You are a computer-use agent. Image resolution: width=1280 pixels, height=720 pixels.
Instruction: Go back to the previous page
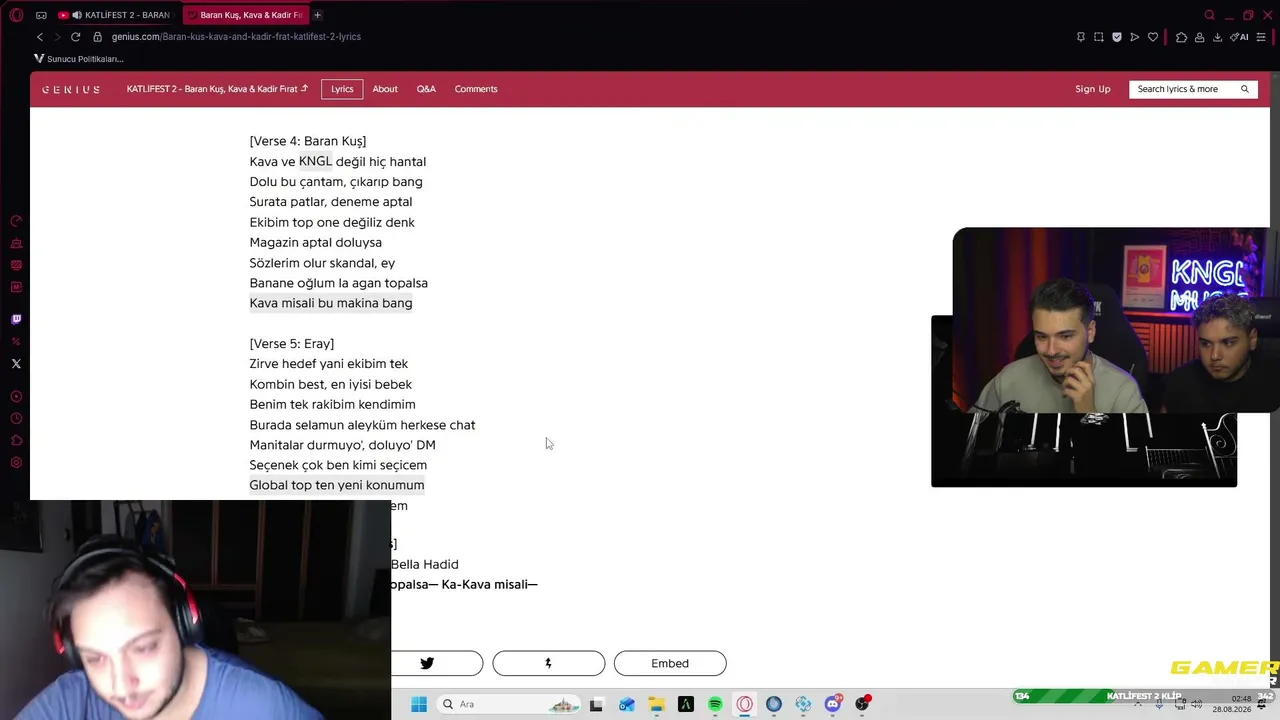[x=40, y=37]
